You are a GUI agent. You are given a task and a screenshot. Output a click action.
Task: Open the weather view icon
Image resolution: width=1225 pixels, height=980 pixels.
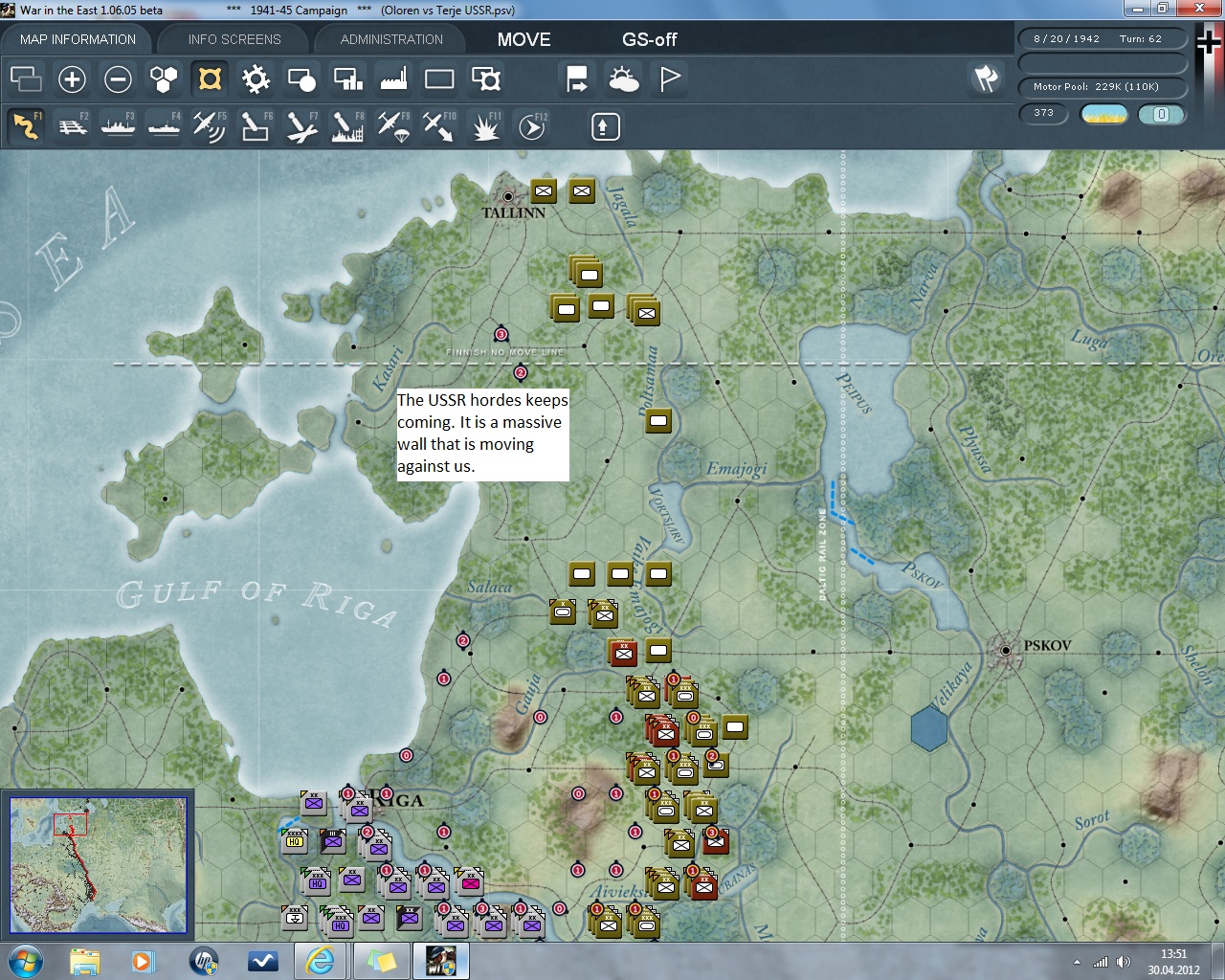624,79
